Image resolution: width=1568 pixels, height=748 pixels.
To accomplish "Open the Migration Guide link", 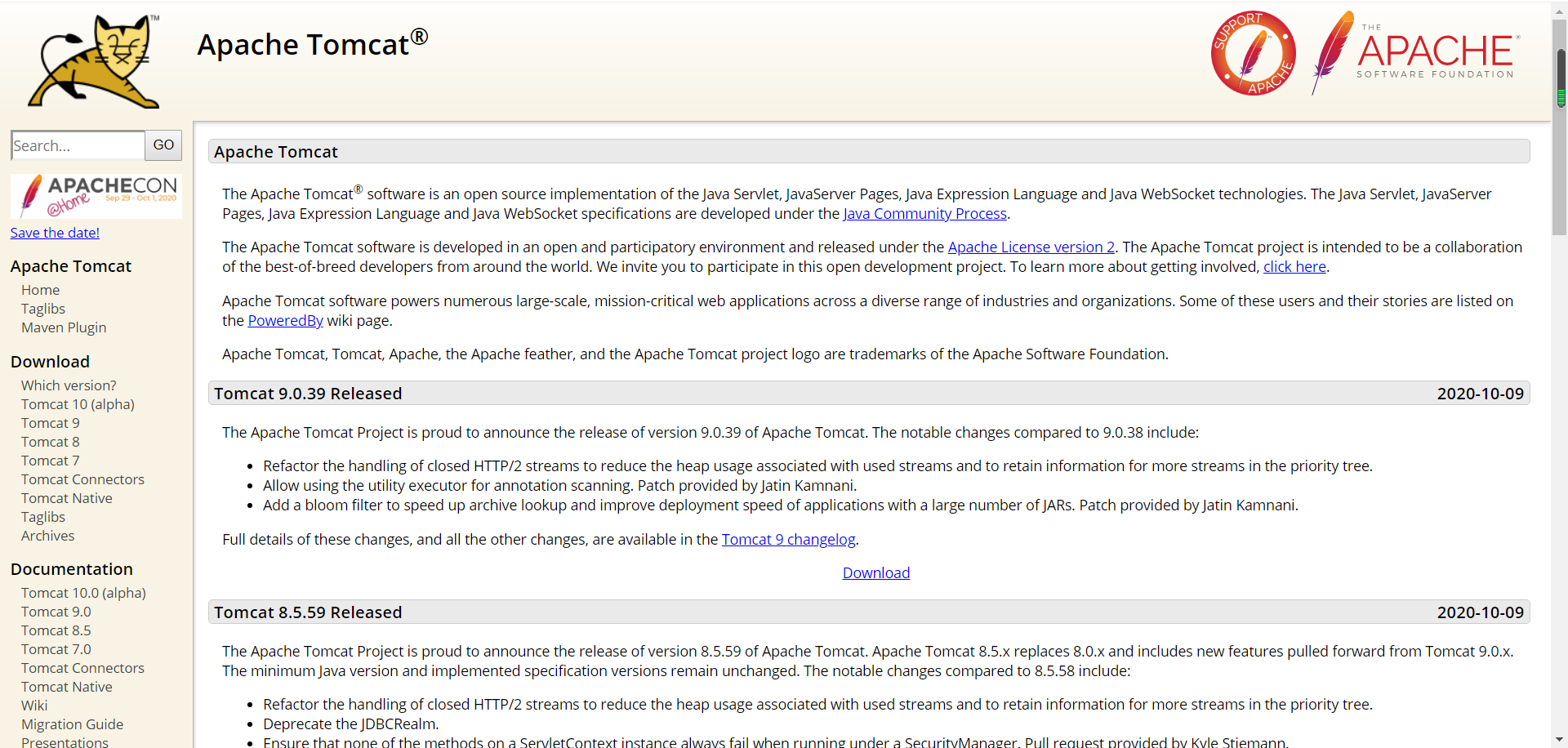I will 72,724.
